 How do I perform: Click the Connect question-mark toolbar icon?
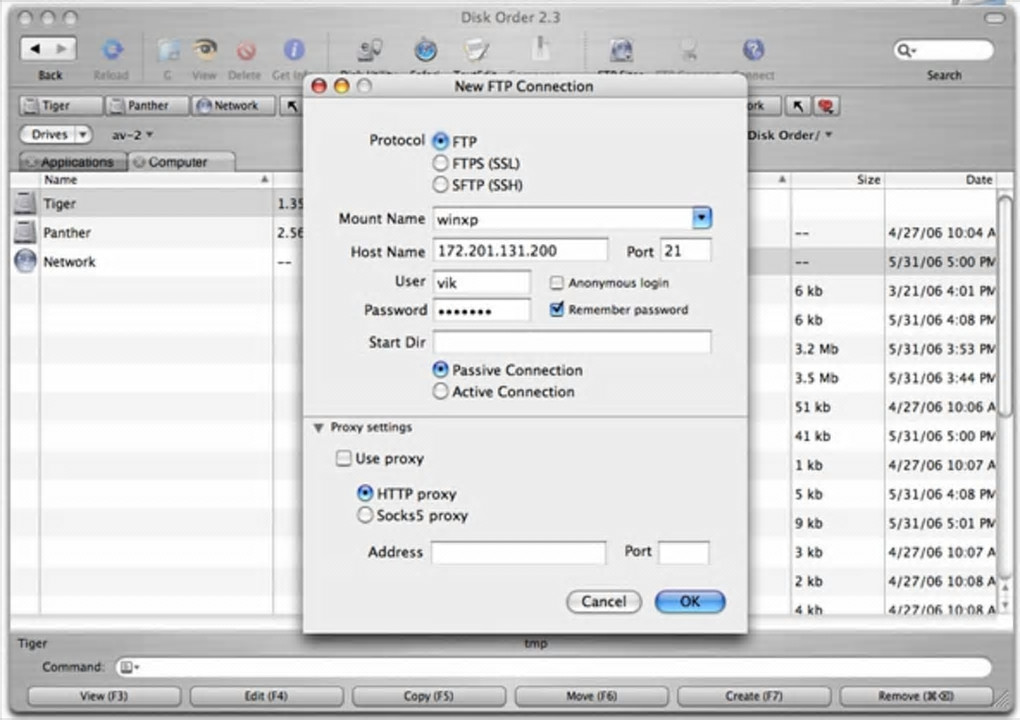[x=753, y=50]
